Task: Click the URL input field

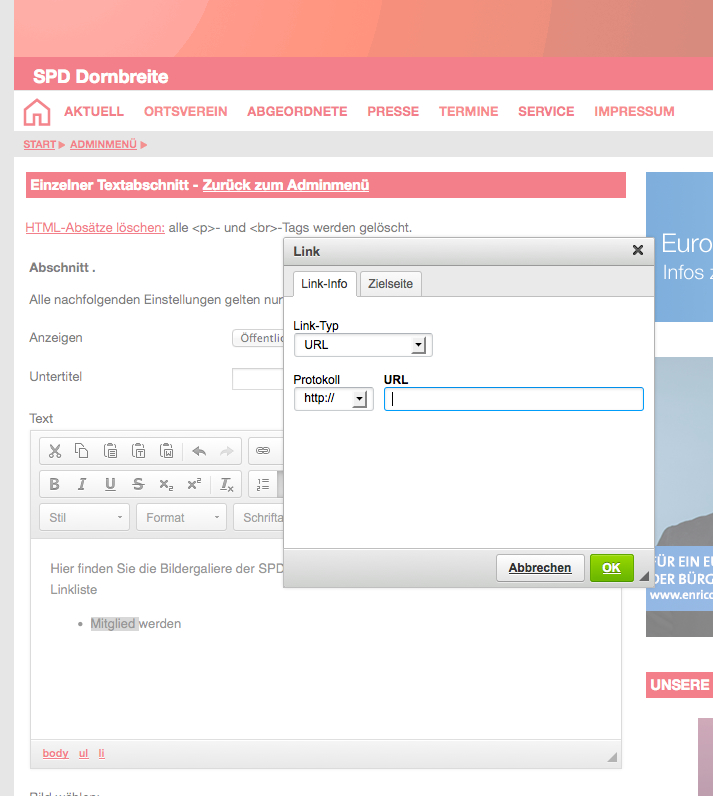Action: [513, 399]
